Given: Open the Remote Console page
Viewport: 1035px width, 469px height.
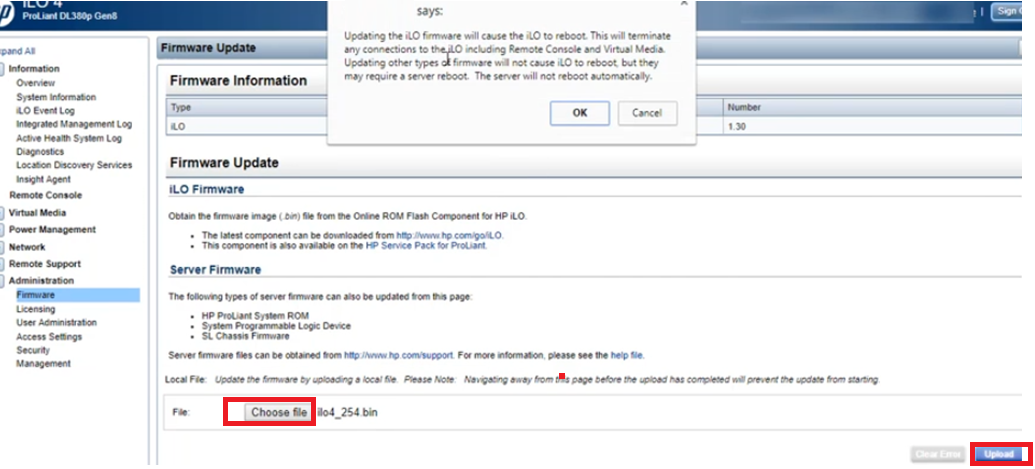Looking at the screenshot, I should tap(46, 195).
